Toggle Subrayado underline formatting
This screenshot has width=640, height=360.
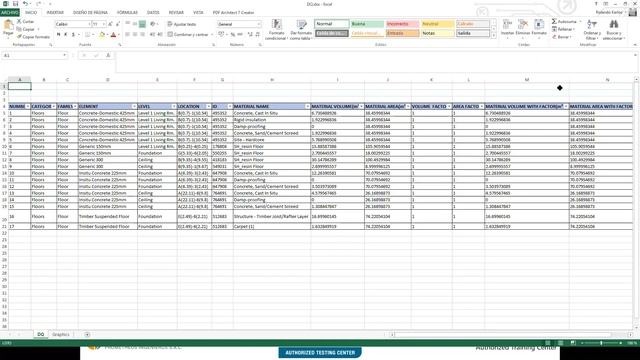[x=73, y=35]
